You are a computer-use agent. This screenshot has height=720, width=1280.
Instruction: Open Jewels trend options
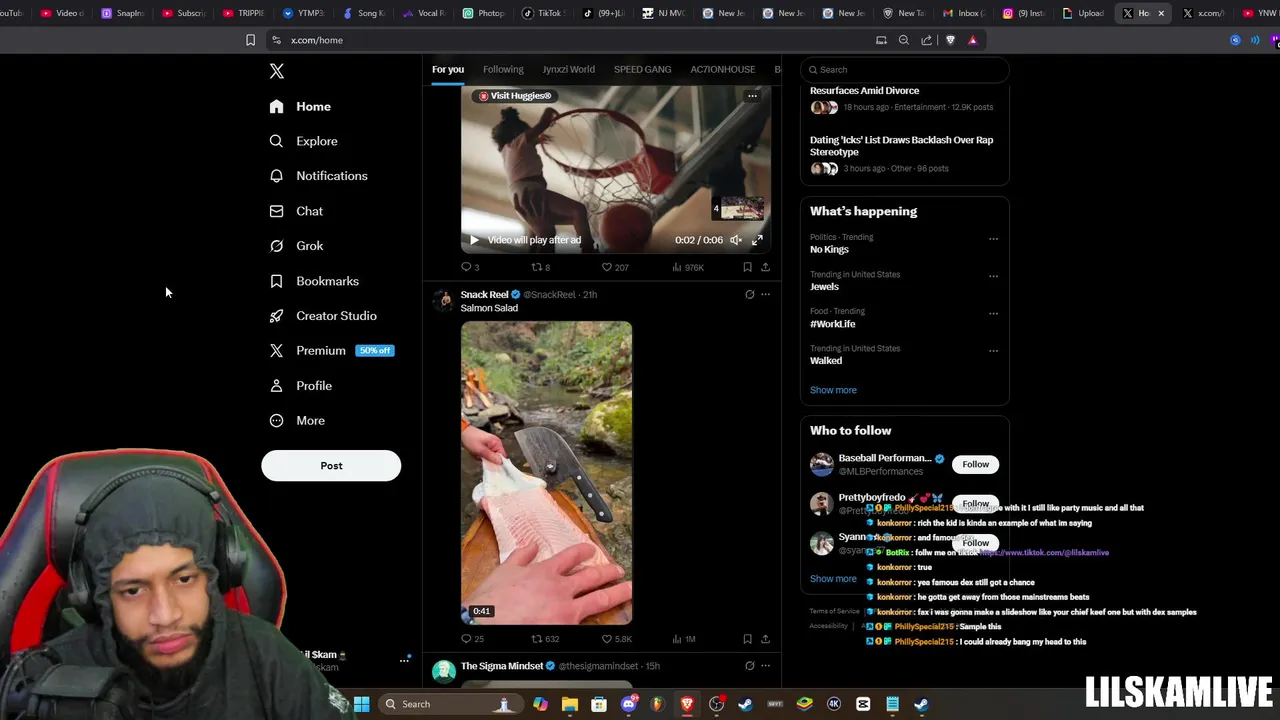coord(993,276)
